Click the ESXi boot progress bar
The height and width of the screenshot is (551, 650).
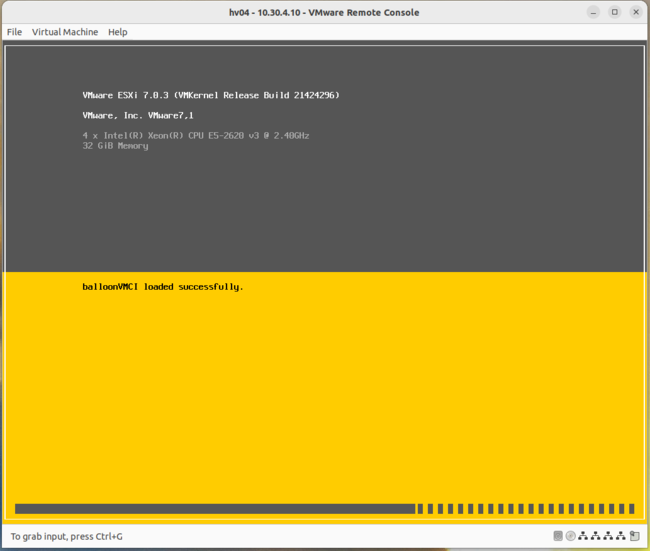point(325,509)
